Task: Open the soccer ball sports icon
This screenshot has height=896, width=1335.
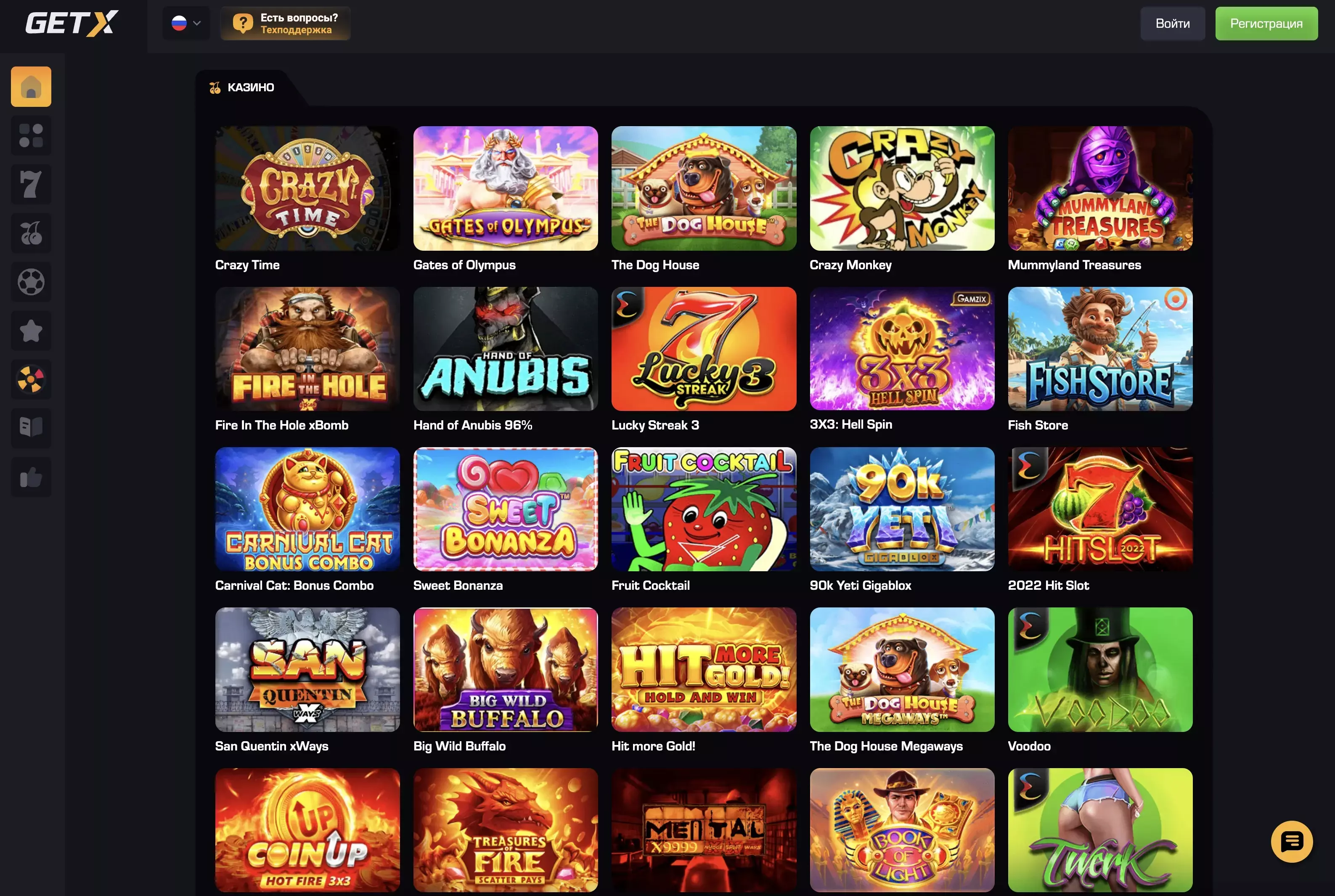Action: [31, 282]
